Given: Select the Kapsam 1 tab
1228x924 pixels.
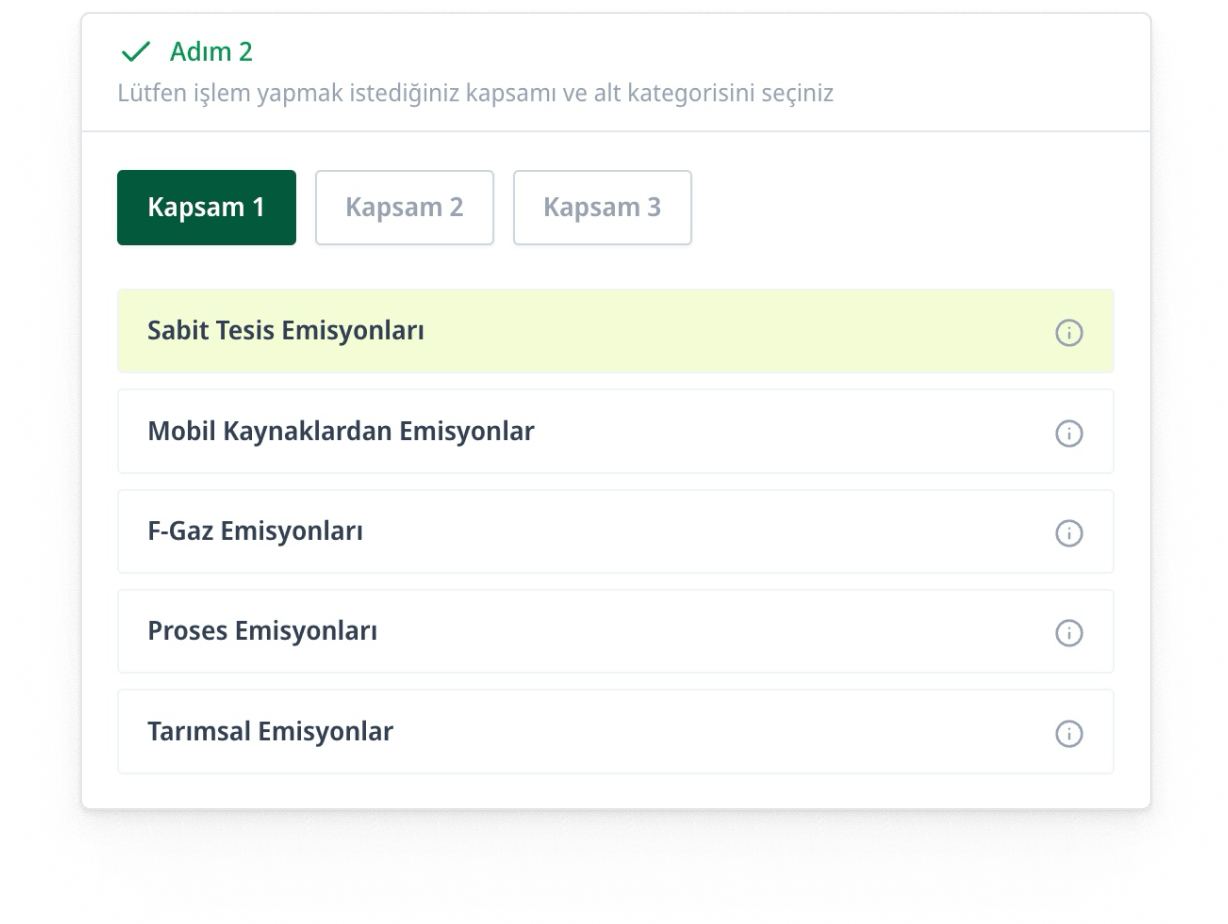Looking at the screenshot, I should [x=206, y=208].
